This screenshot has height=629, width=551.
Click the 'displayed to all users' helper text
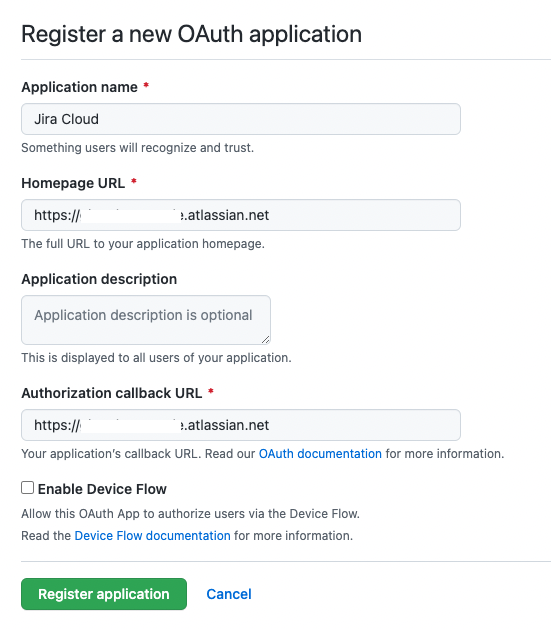pos(156,357)
